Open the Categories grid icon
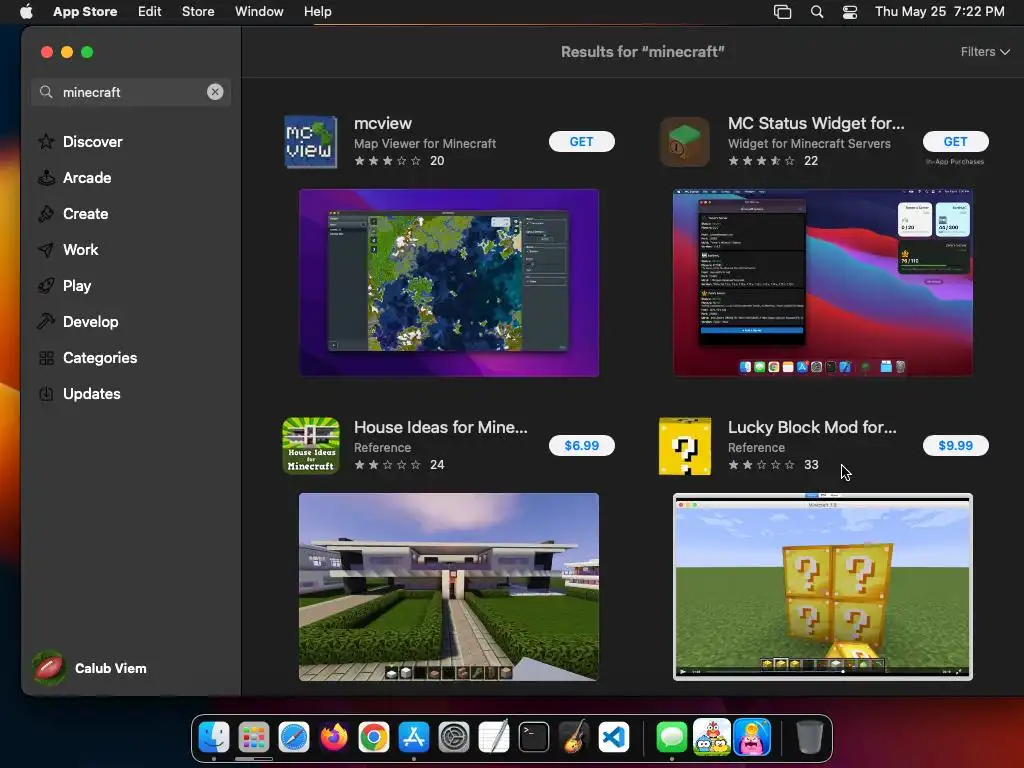The height and width of the screenshot is (768, 1024). click(46, 358)
